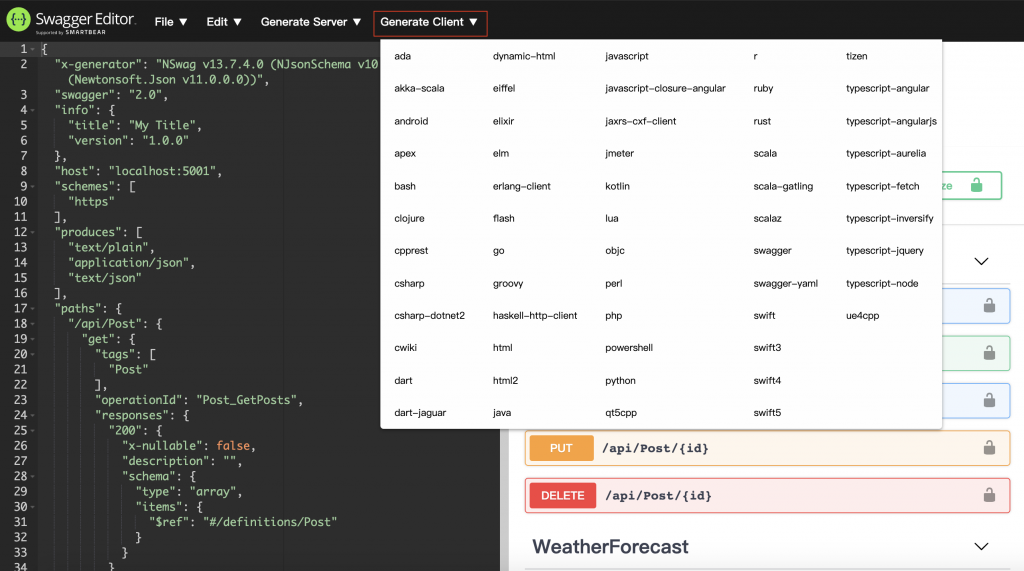Pick kotlin from the client list

tap(617, 186)
